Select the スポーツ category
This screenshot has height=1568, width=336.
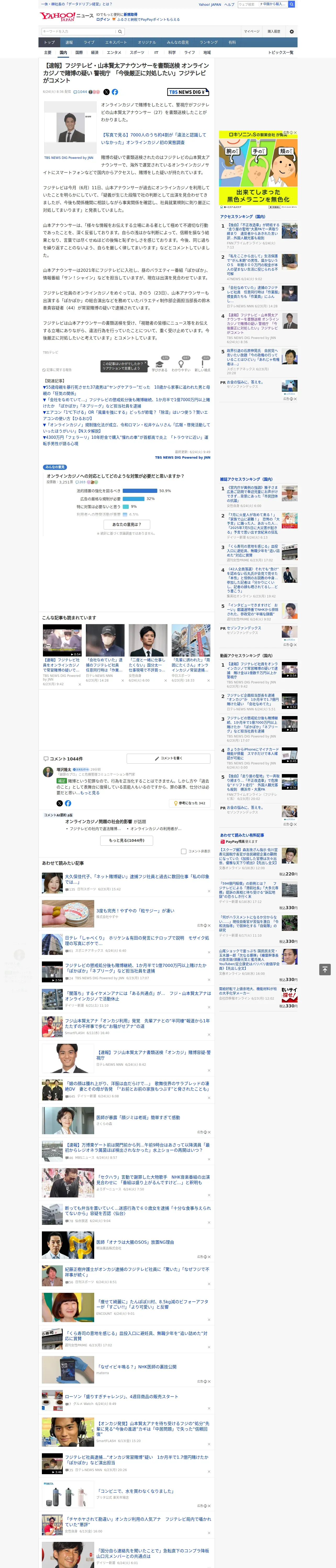pyautogui.click(x=137, y=52)
